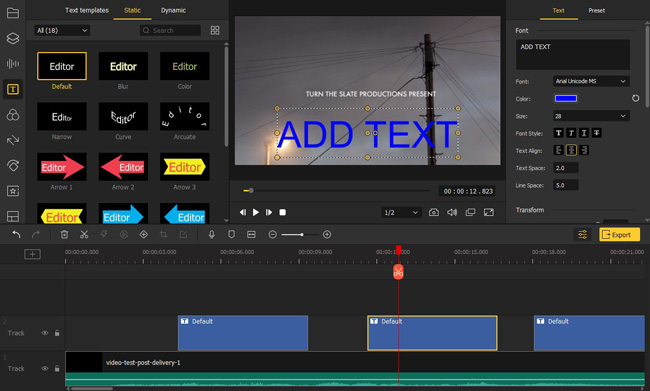The image size is (650, 391).
Task: Click the undo arrow in timeline toolbar
Action: (16, 235)
